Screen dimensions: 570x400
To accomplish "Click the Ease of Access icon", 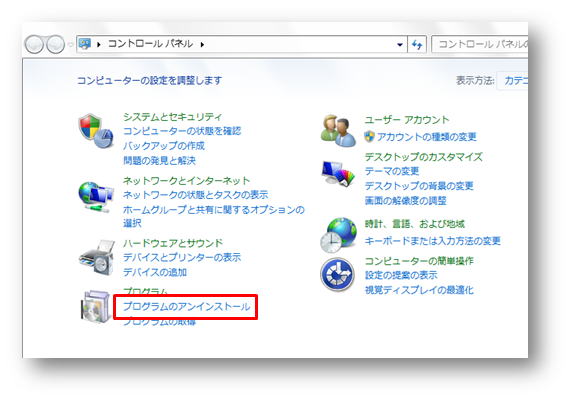I will tap(337, 275).
